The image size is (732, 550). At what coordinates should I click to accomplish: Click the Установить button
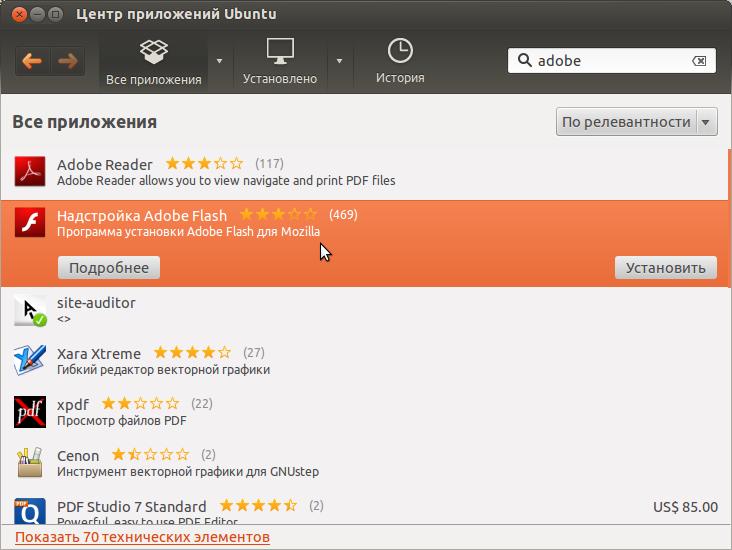pyautogui.click(x=666, y=268)
